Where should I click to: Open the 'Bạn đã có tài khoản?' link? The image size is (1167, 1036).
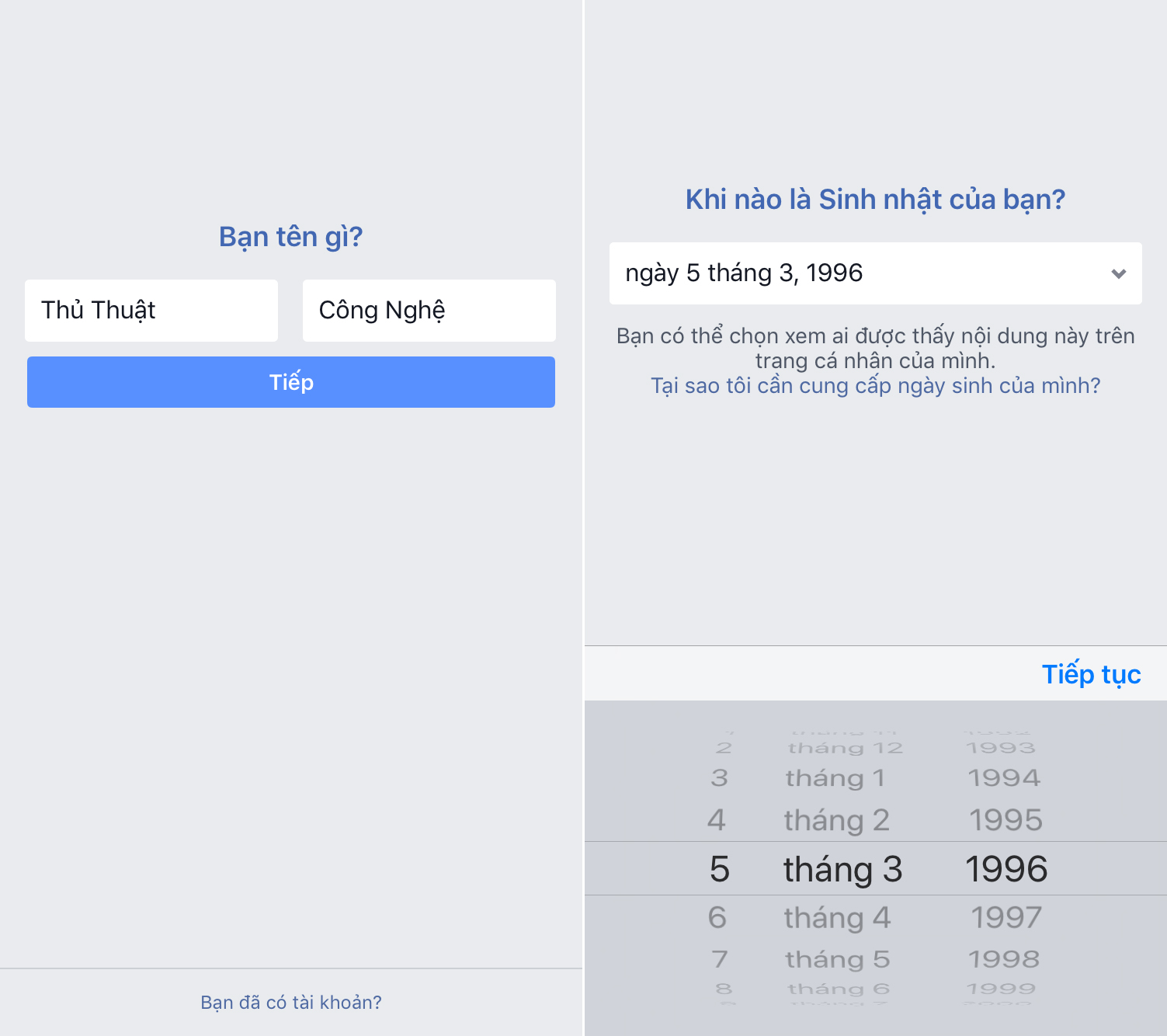290,1002
